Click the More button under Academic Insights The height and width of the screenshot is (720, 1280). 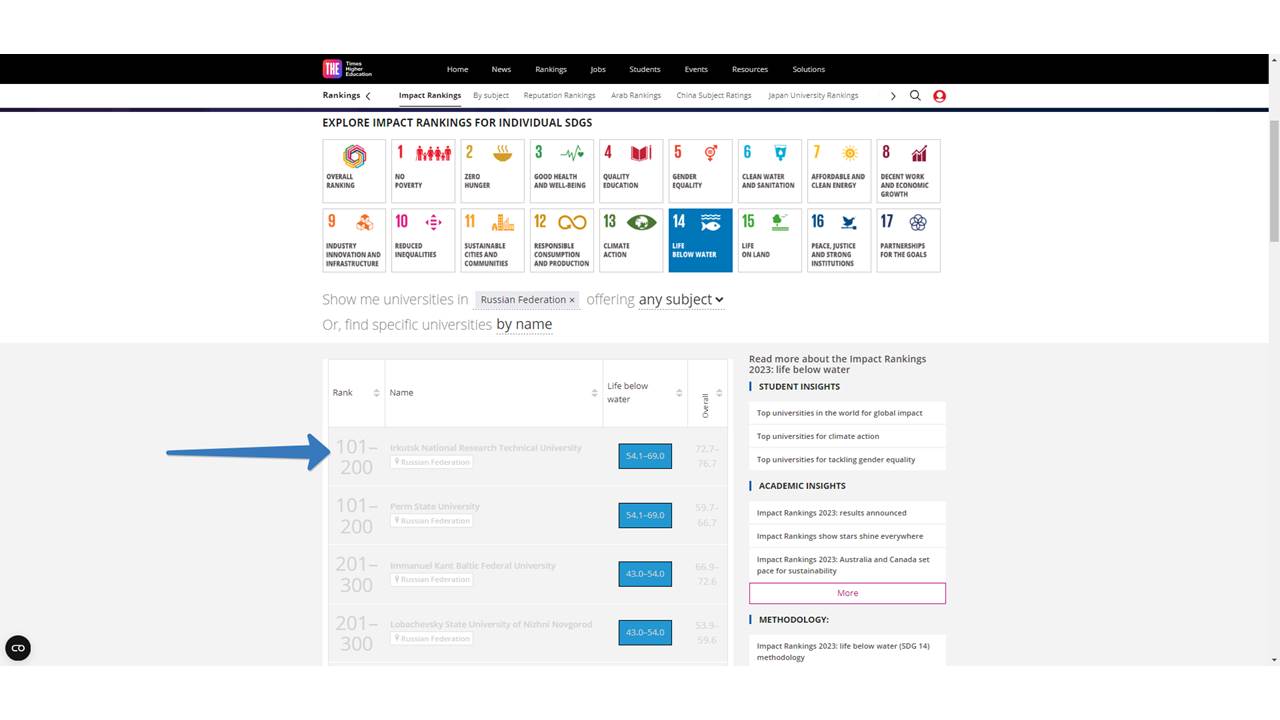[x=847, y=593]
